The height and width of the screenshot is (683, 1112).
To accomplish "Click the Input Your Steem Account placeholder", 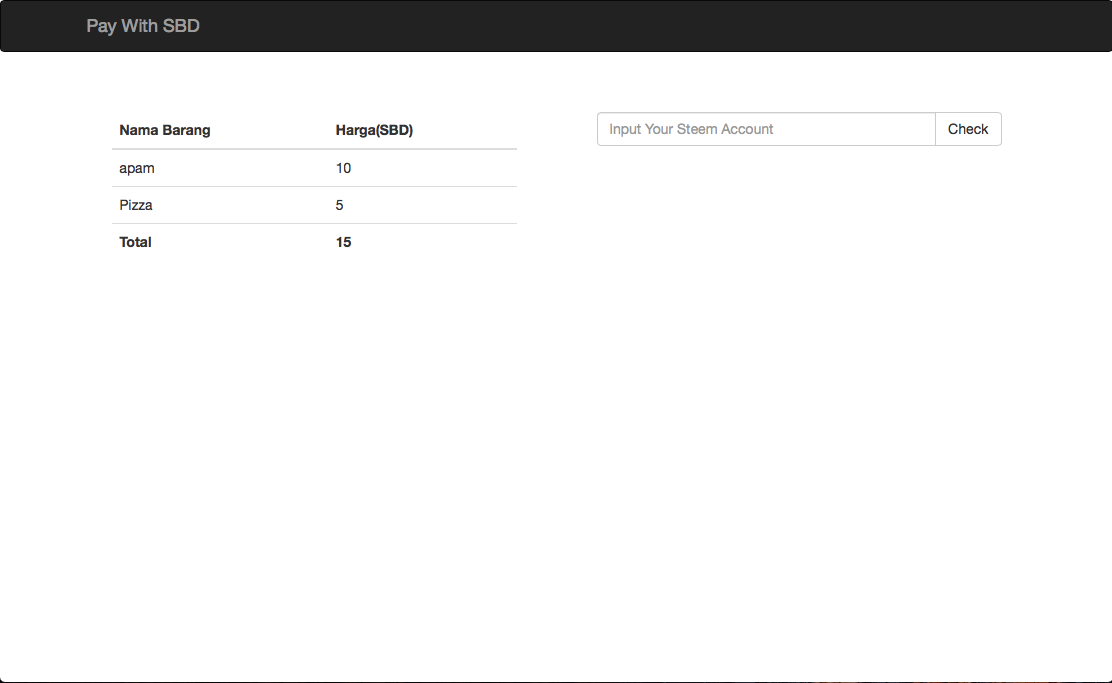I will tap(691, 129).
